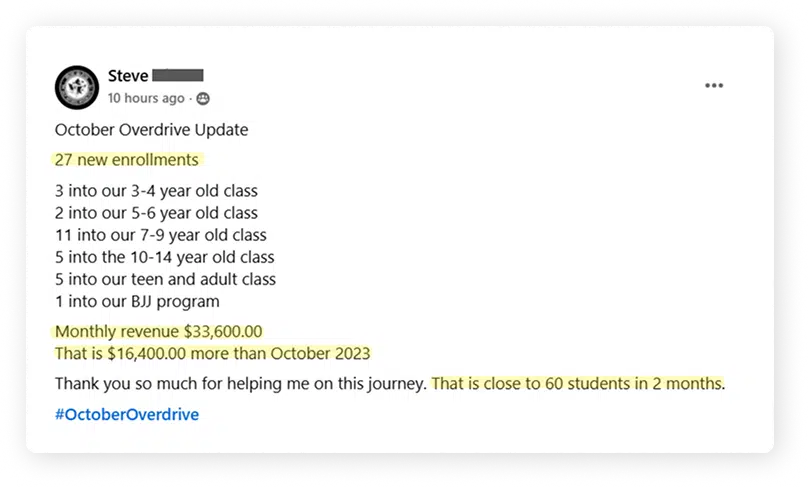808x487 pixels.
Task: Select the '3 into our 3-4 year old class' line
Action: click(x=156, y=191)
